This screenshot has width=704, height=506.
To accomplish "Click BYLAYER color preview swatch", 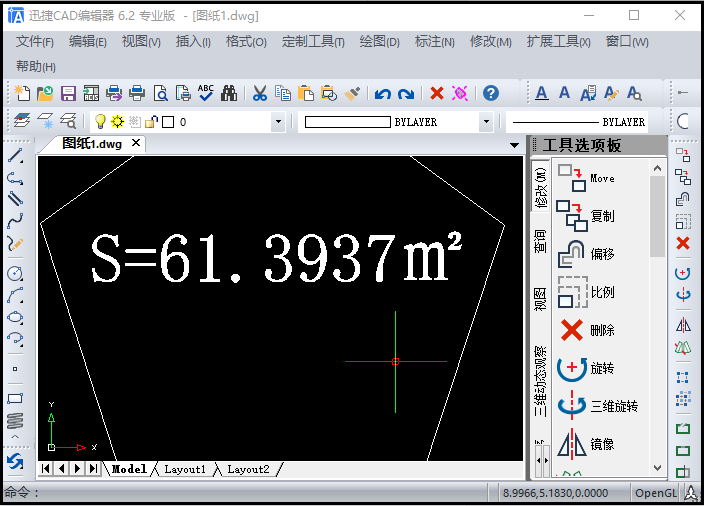I will 348,122.
